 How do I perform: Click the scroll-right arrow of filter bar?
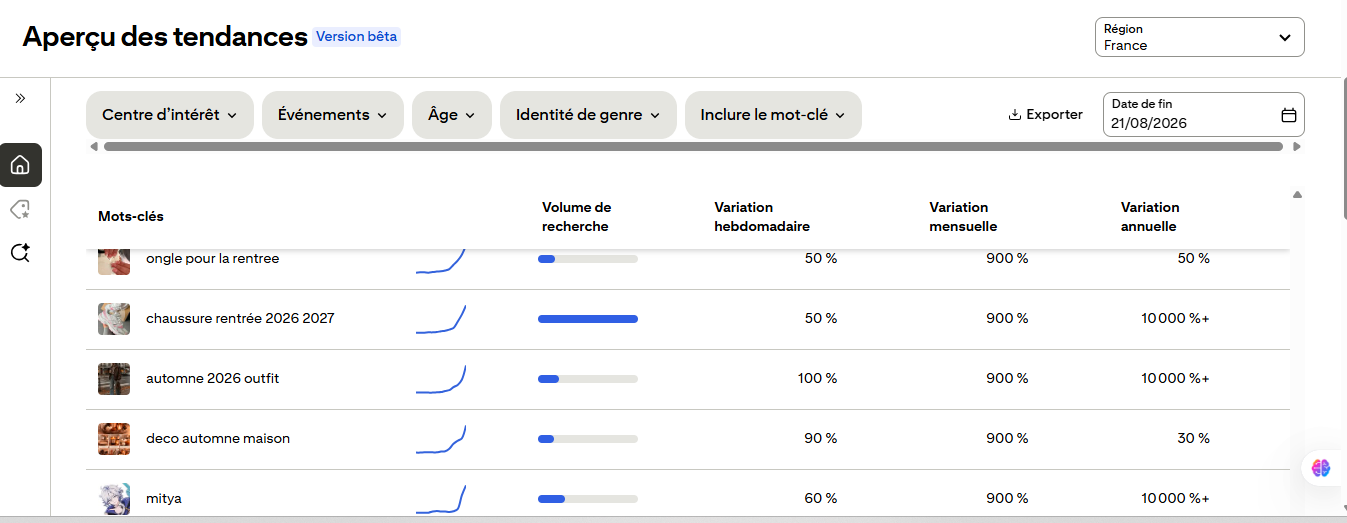[1297, 147]
